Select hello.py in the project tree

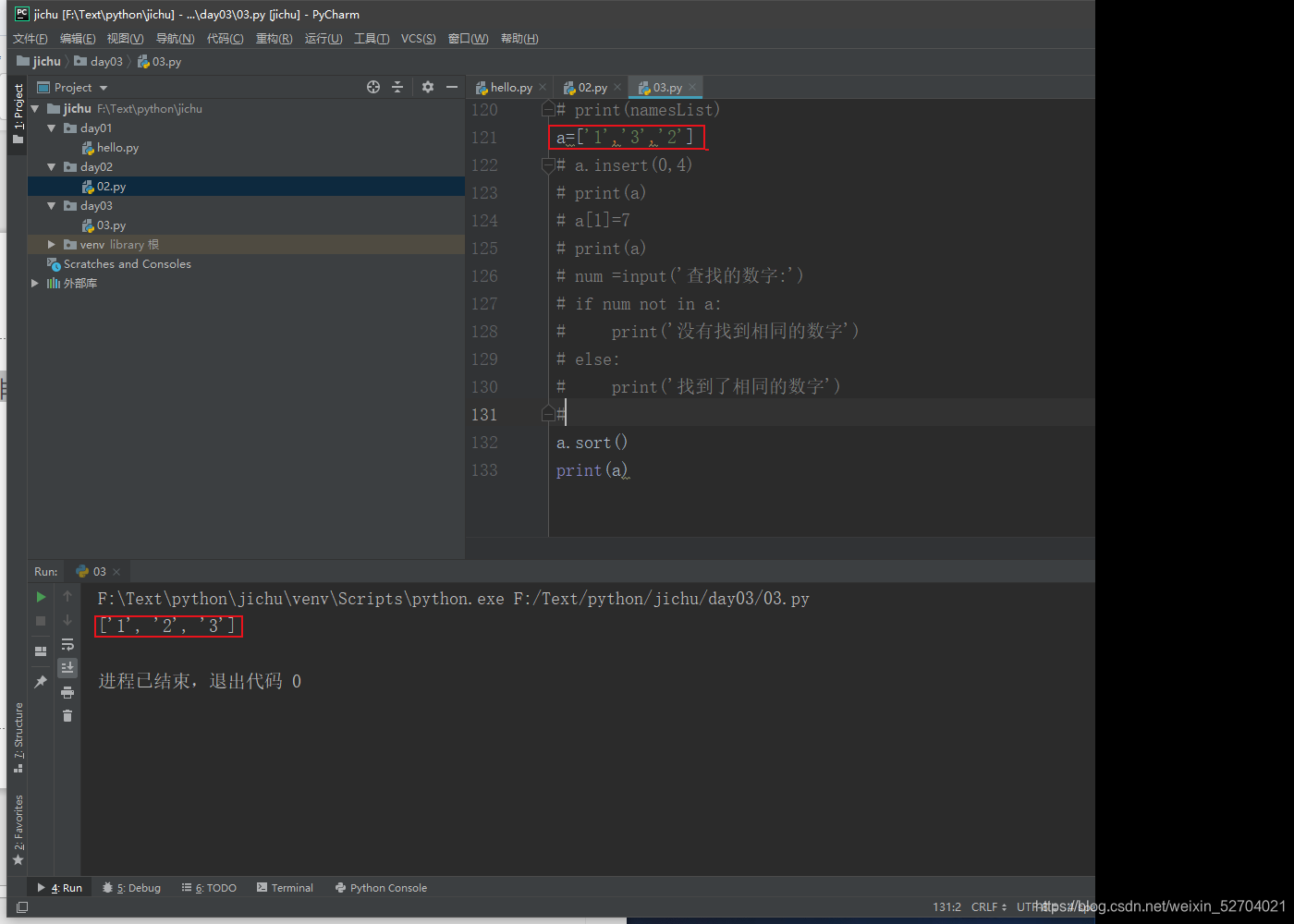[110, 148]
